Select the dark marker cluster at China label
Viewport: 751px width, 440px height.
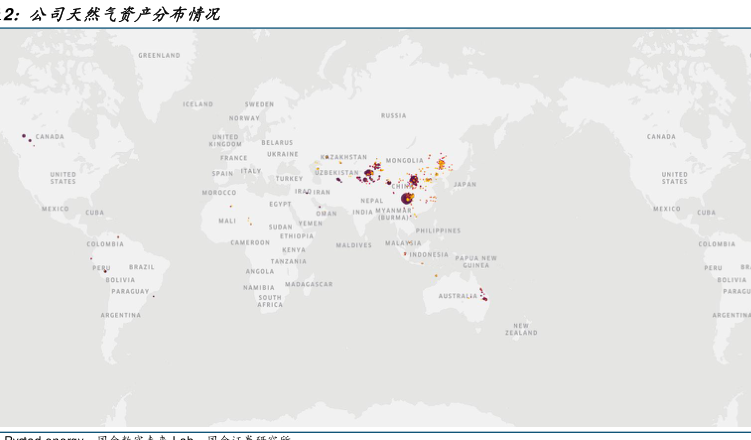pos(413,181)
